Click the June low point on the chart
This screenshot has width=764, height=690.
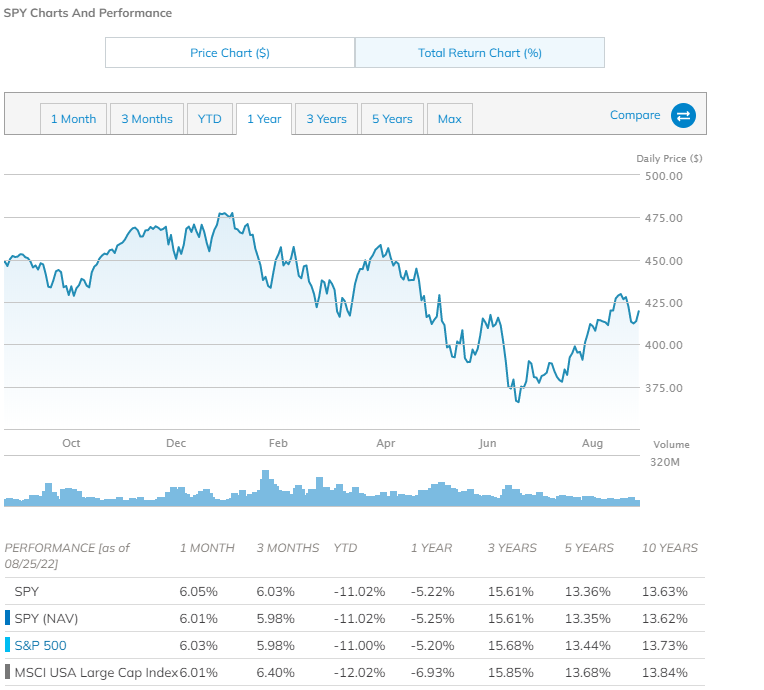tap(517, 400)
